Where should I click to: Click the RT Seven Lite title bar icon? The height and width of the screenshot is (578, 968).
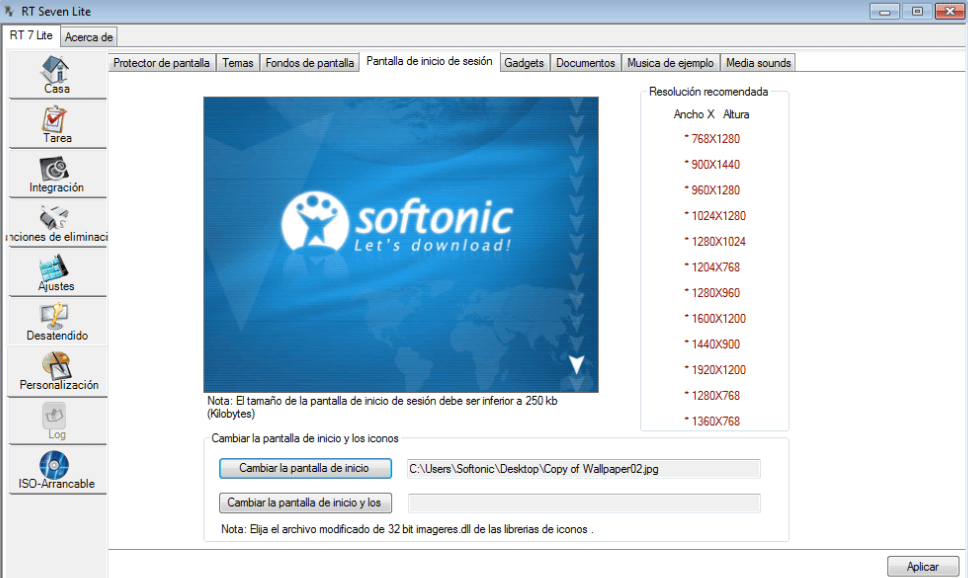pyautogui.click(x=11, y=11)
